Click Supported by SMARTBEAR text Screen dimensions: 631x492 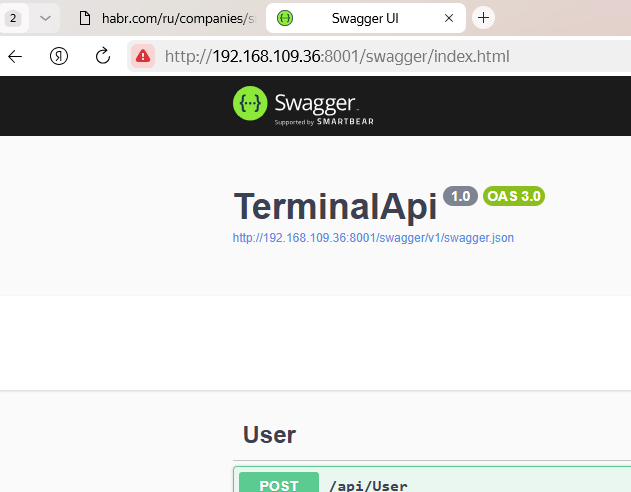(x=324, y=121)
